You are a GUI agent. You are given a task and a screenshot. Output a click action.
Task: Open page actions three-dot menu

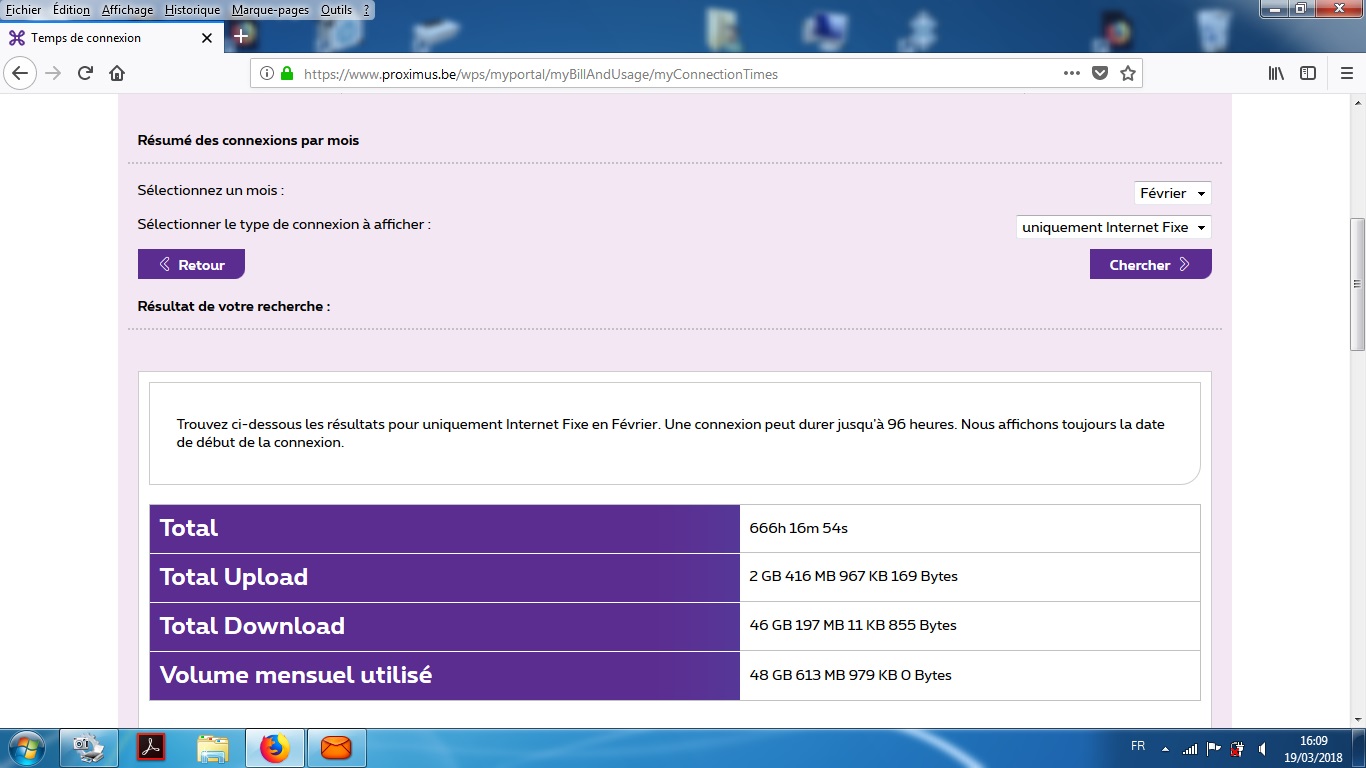[1071, 73]
